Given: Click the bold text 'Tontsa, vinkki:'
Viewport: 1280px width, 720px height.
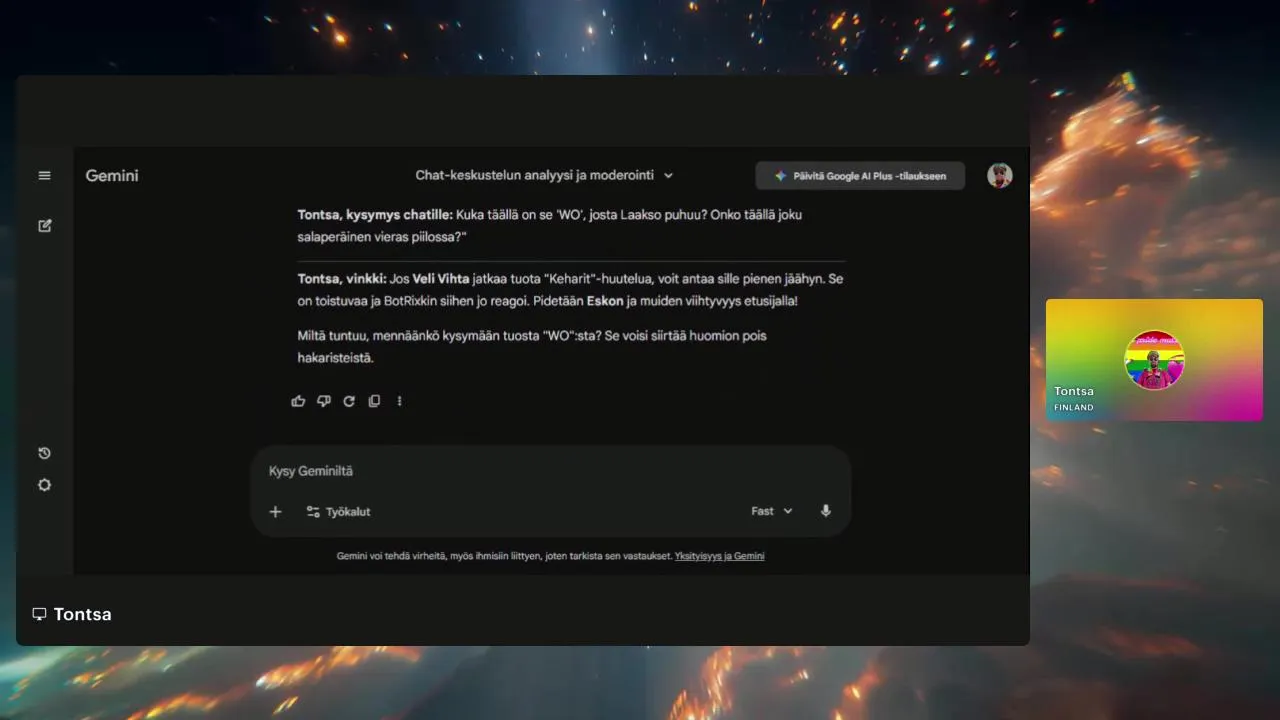Looking at the screenshot, I should pyautogui.click(x=342, y=279).
